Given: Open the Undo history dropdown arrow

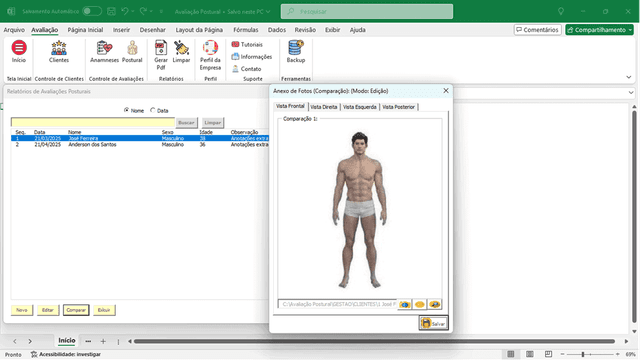Looking at the screenshot, I should click(x=133, y=11).
